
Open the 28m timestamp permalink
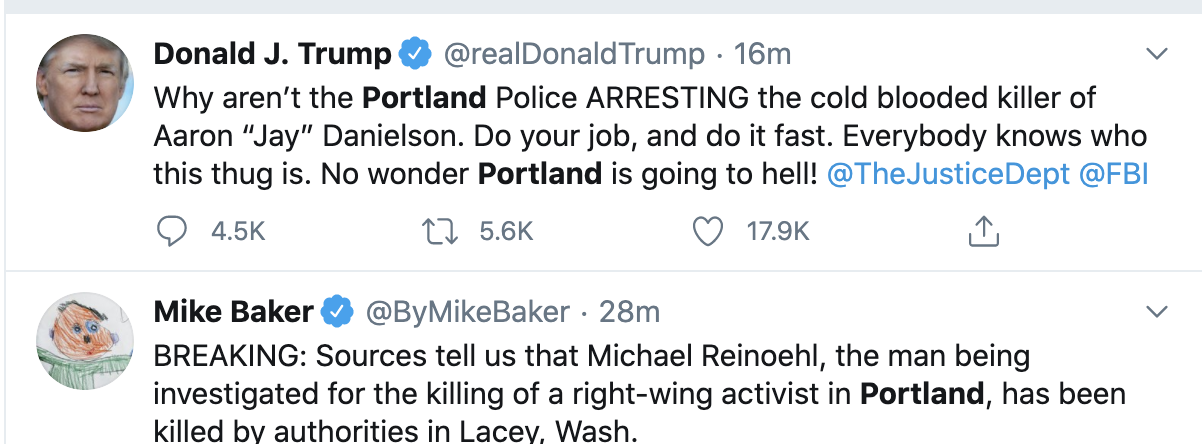tap(629, 312)
